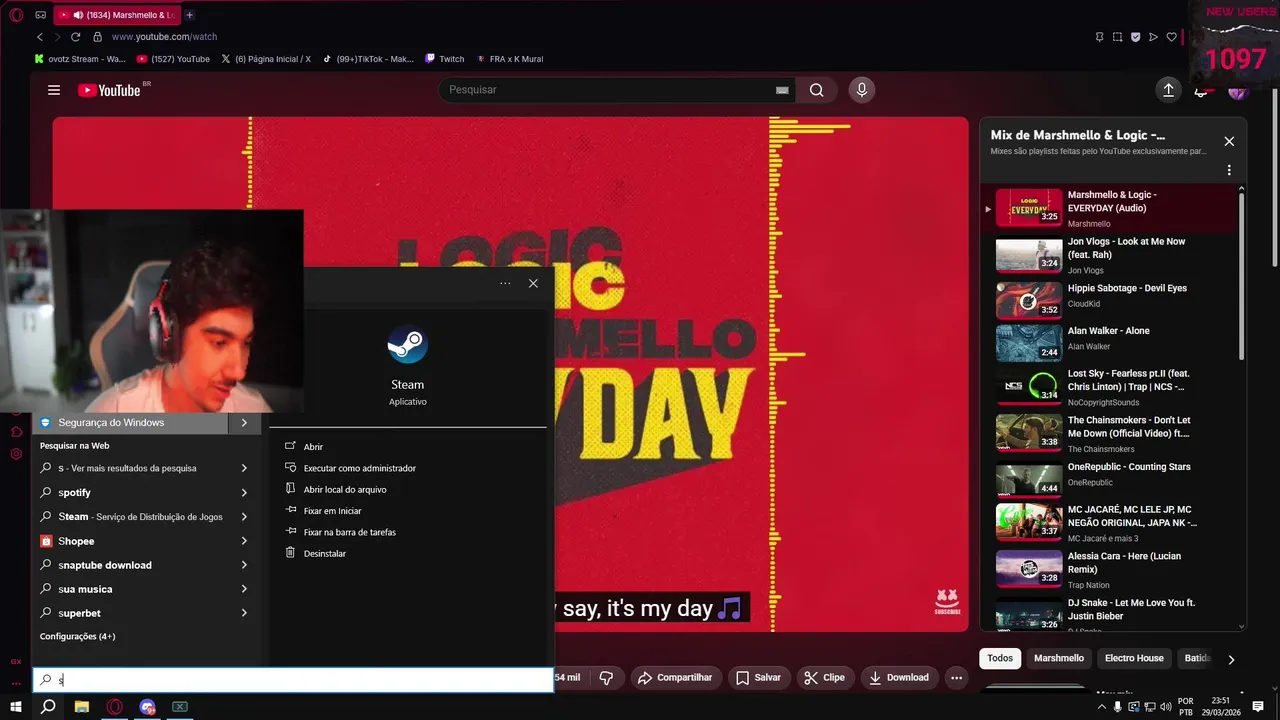This screenshot has height=720, width=1280.
Task: Click the Salvar button
Action: [x=758, y=677]
